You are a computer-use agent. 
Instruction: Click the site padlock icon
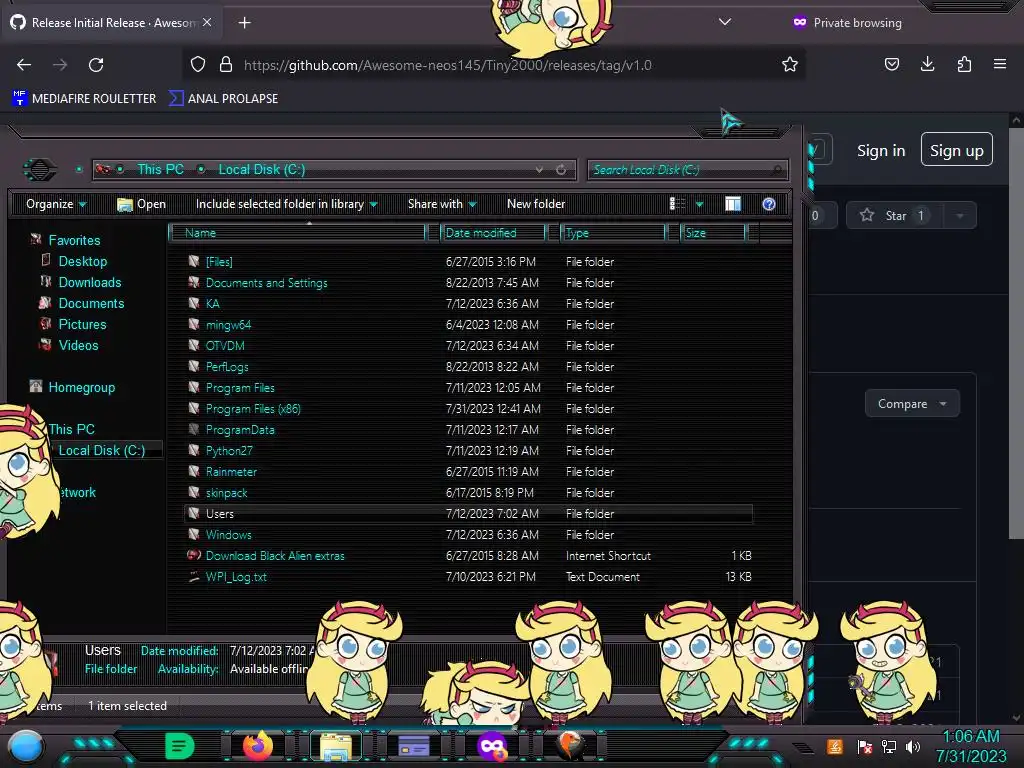226,65
